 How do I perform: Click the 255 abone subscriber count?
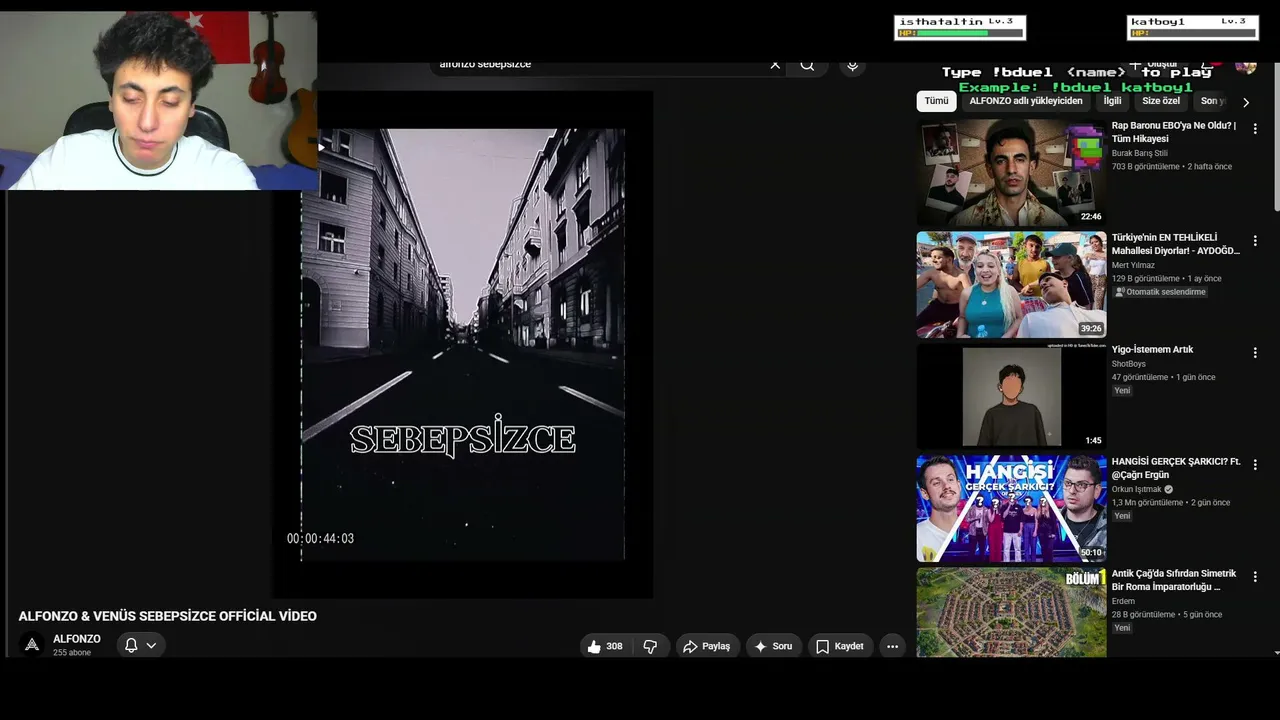(x=72, y=653)
